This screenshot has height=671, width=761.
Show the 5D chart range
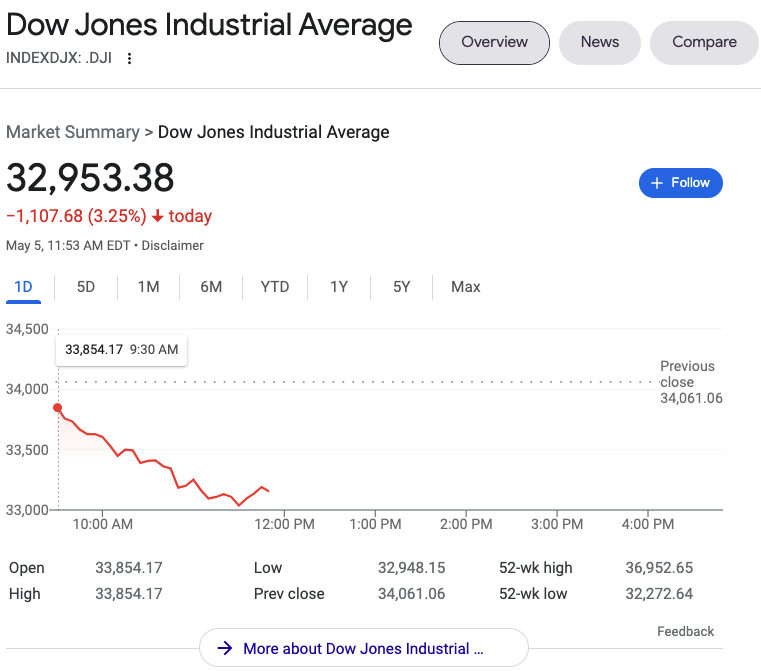pos(86,287)
